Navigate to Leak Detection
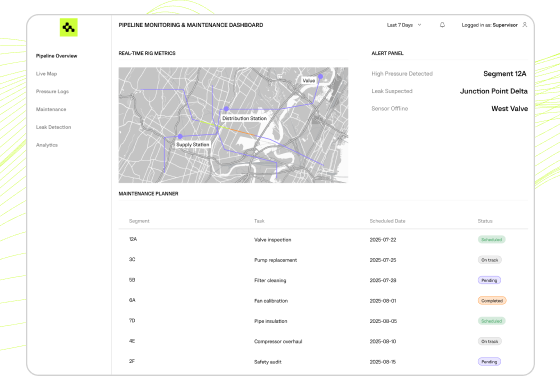 coord(54,127)
